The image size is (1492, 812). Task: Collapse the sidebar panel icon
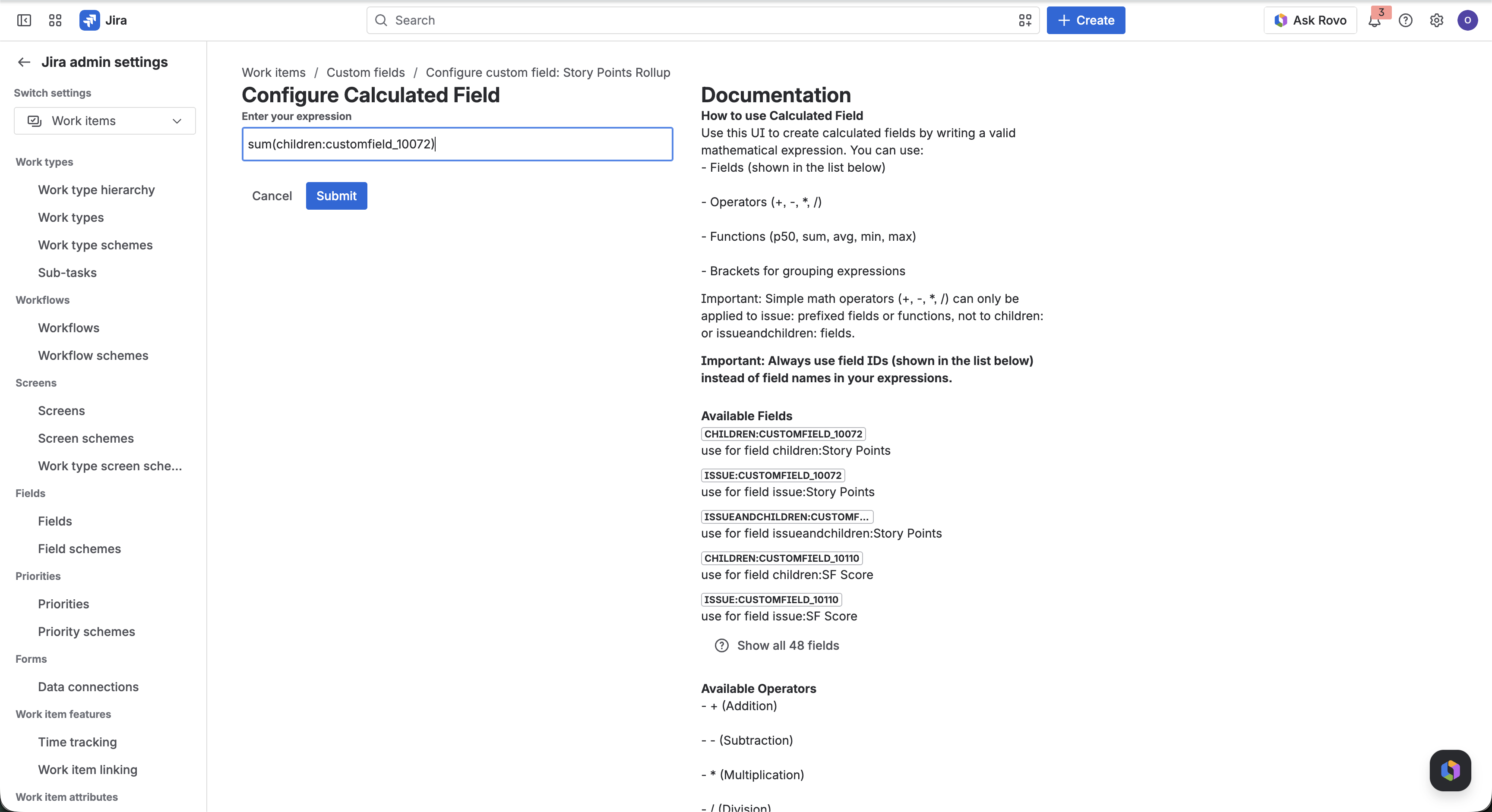24,20
